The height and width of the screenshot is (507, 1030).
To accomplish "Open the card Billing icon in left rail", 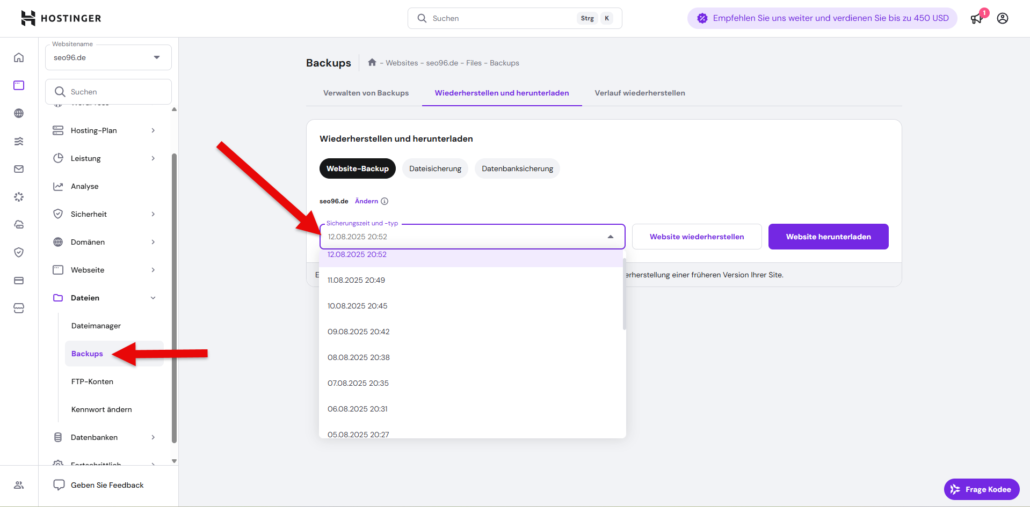I will [x=18, y=280].
